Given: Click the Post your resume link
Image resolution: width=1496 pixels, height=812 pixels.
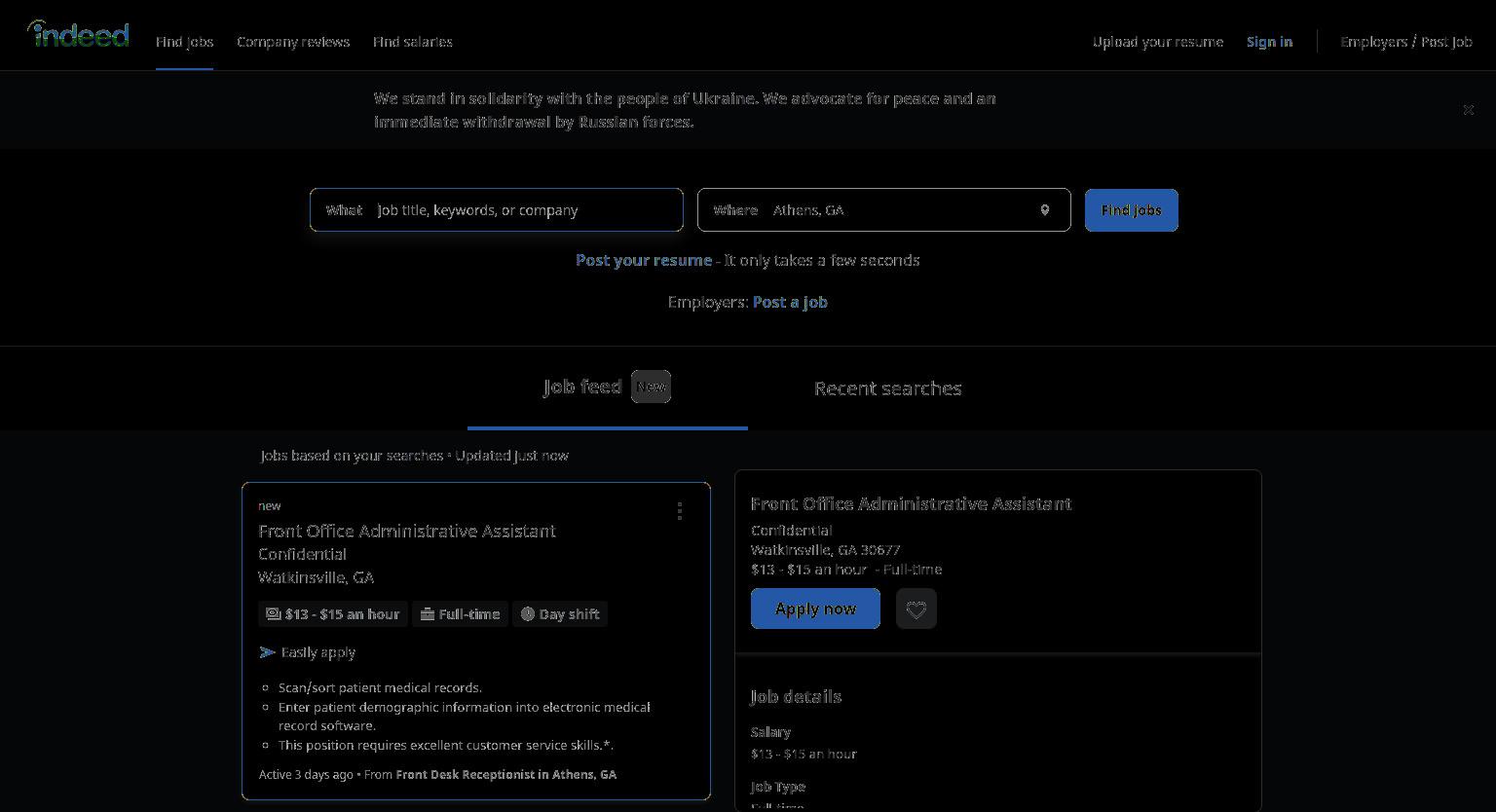Looking at the screenshot, I should pos(644,260).
